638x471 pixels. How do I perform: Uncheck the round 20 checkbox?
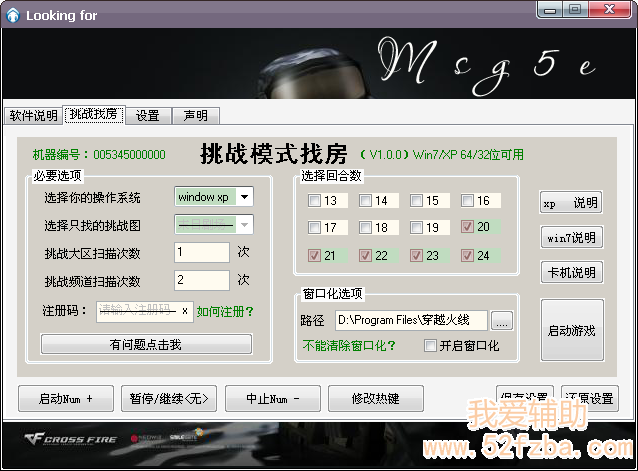(x=468, y=227)
